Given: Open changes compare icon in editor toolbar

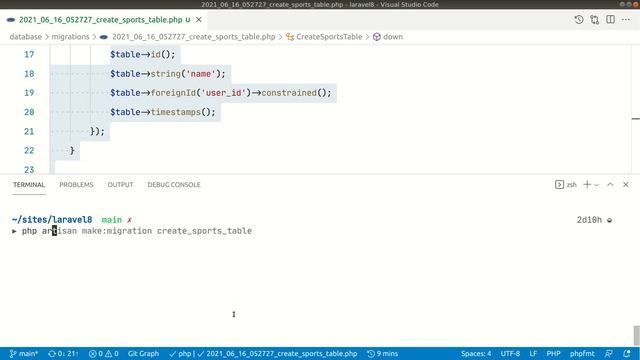Looking at the screenshot, I should pos(595,20).
